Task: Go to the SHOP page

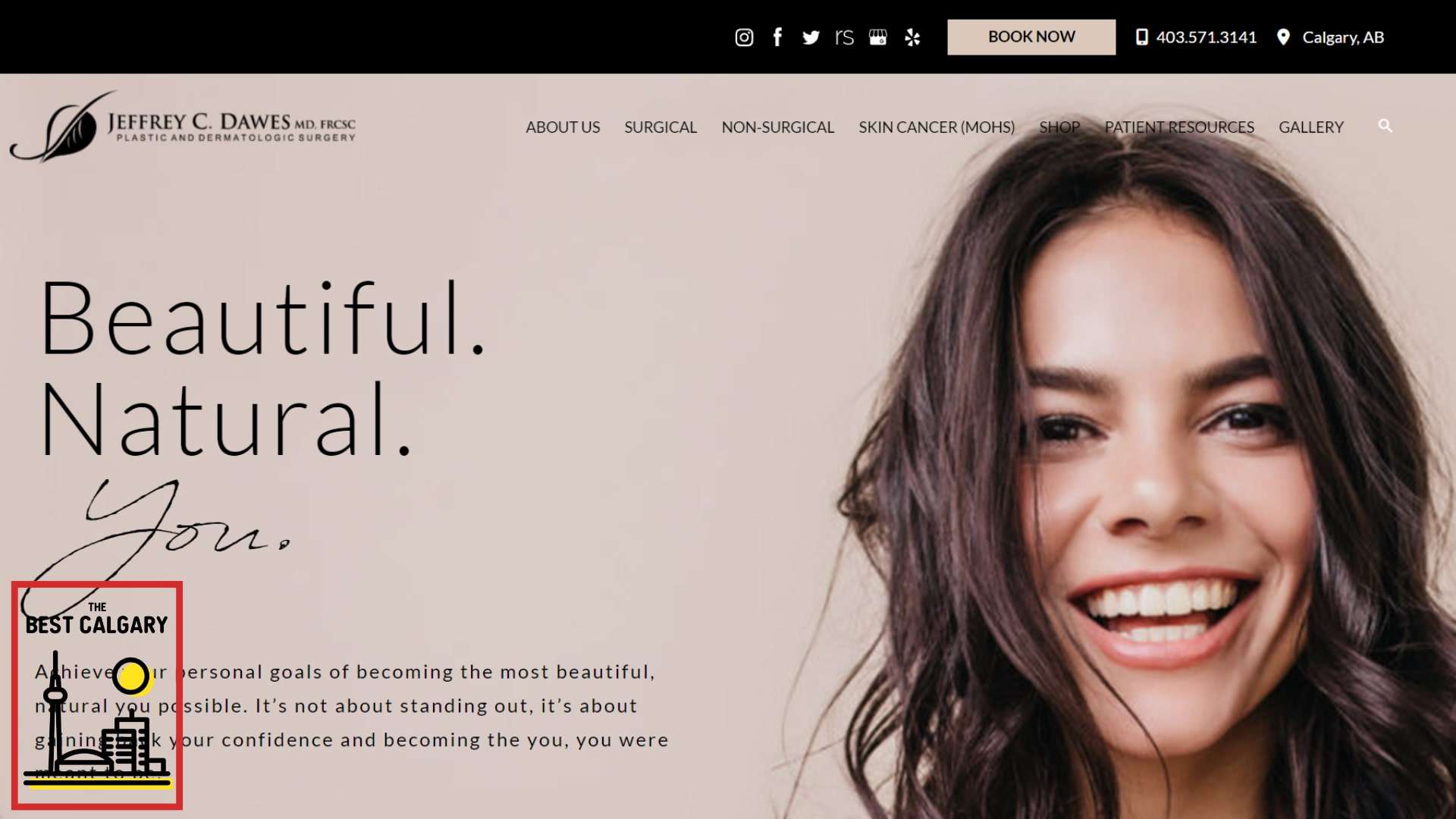Action: [1059, 127]
